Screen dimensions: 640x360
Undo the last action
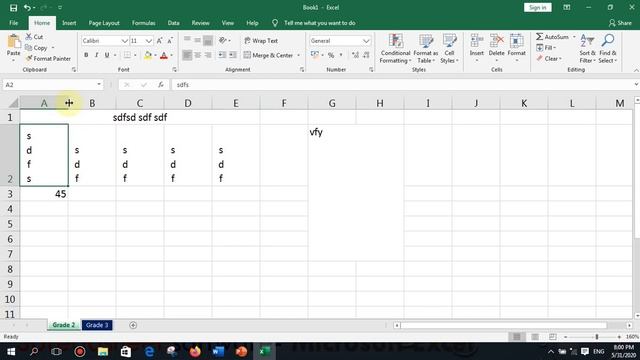tap(27, 8)
